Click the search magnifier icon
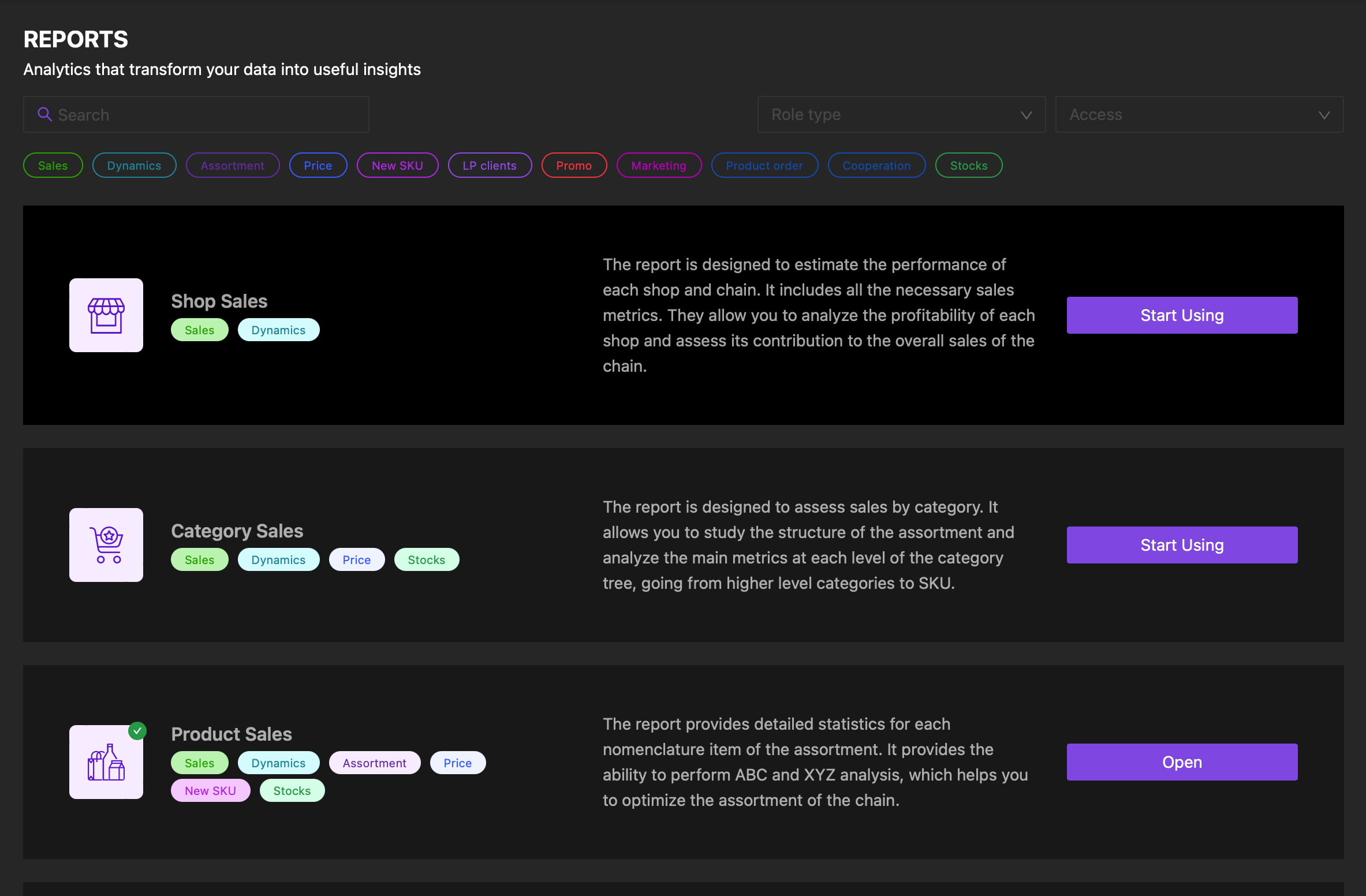Image resolution: width=1366 pixels, height=896 pixels. coord(44,114)
